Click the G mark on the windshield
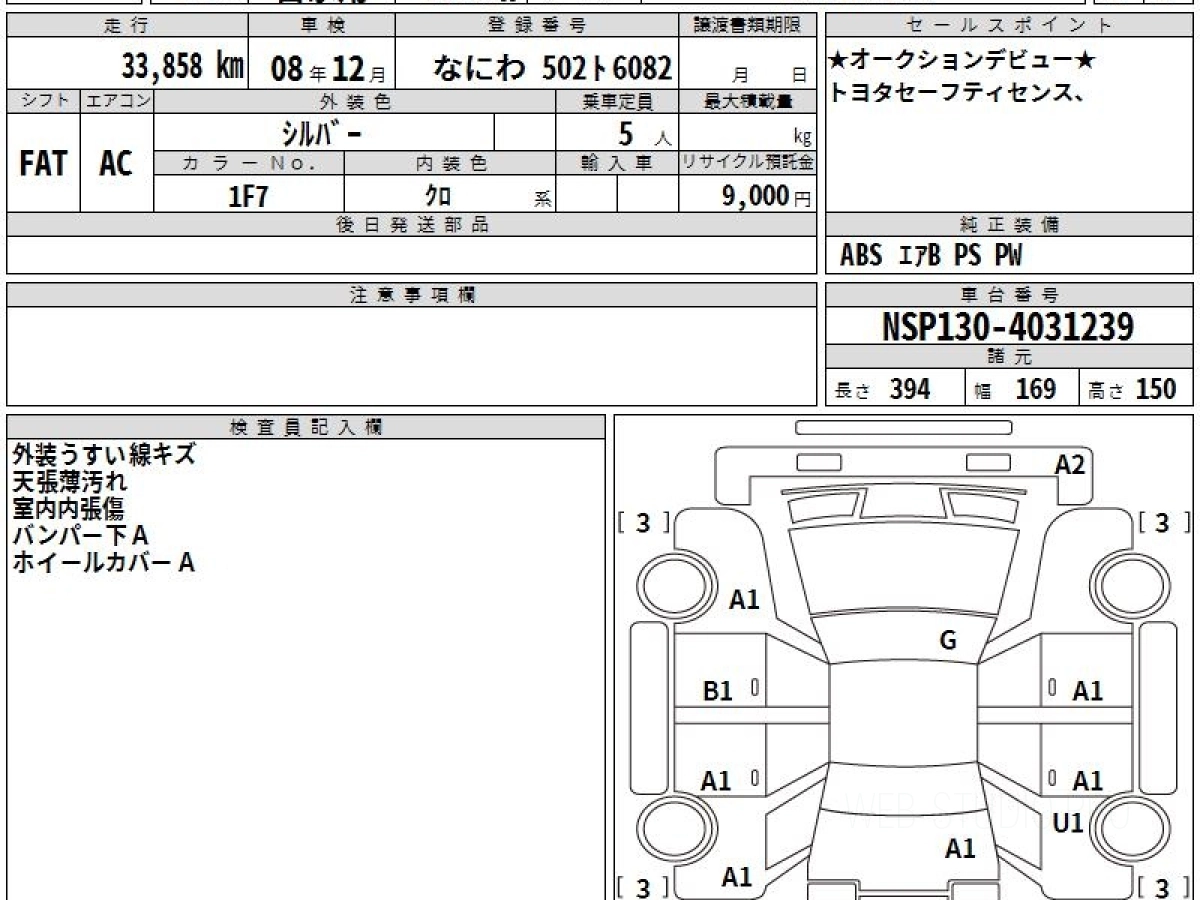The height and width of the screenshot is (900, 1200). pos(948,641)
